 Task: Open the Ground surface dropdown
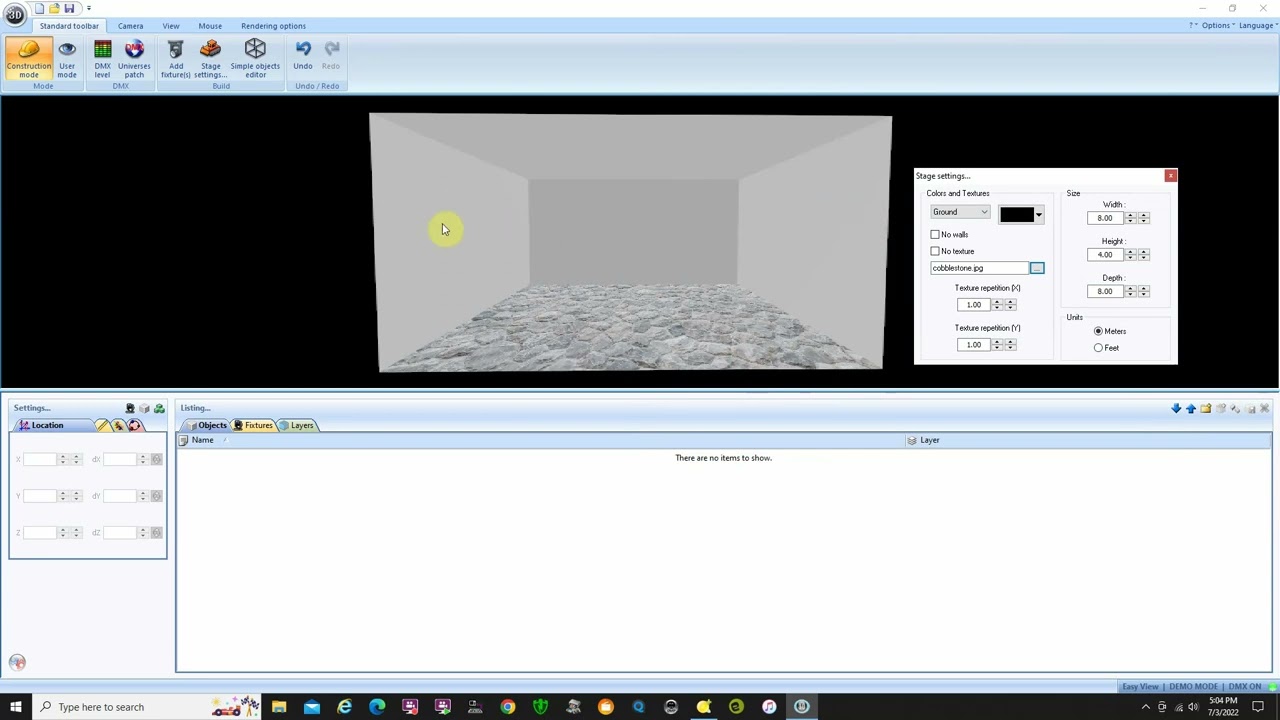[960, 212]
